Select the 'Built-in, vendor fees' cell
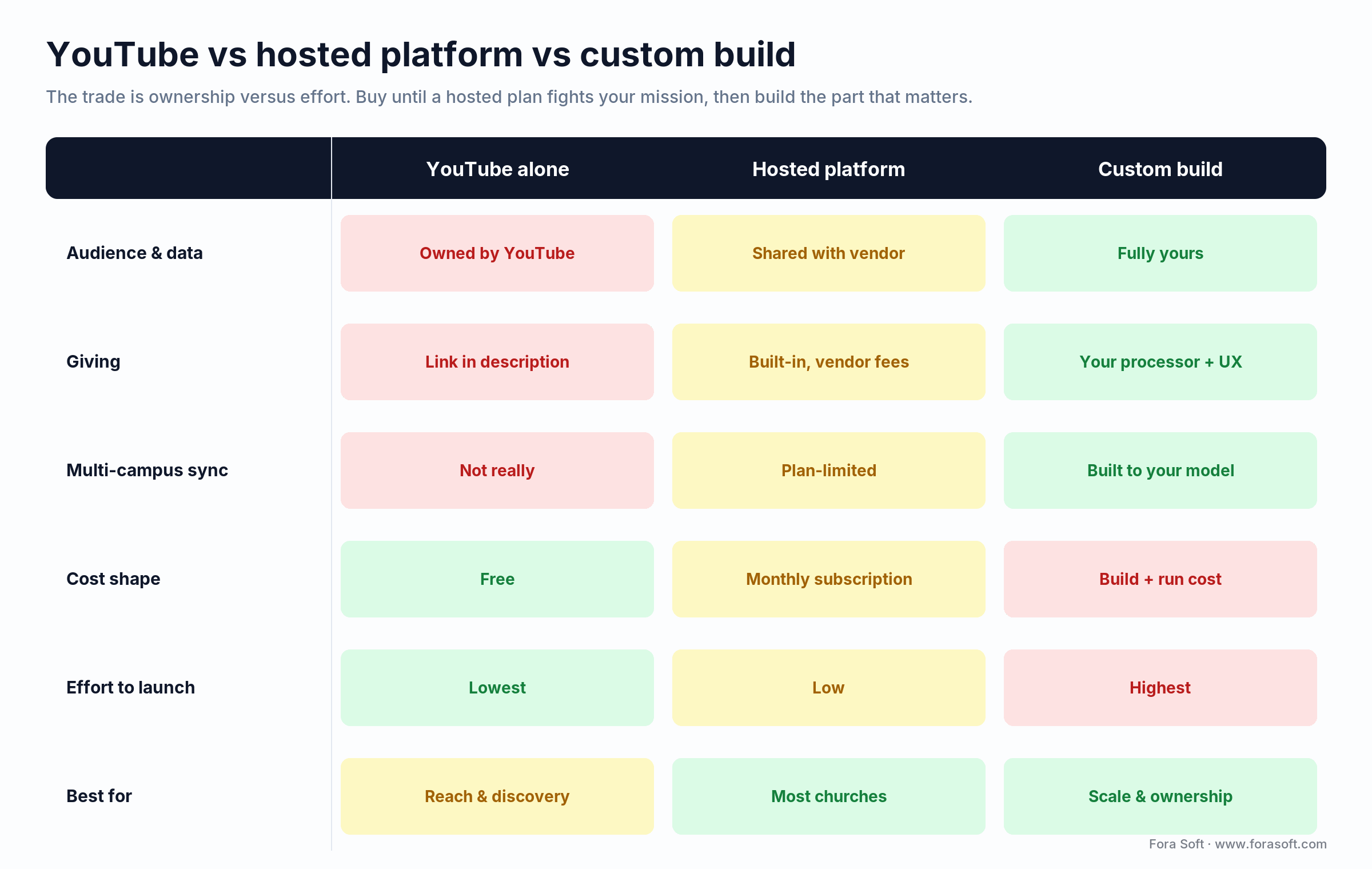The image size is (1372, 869). pos(829,362)
